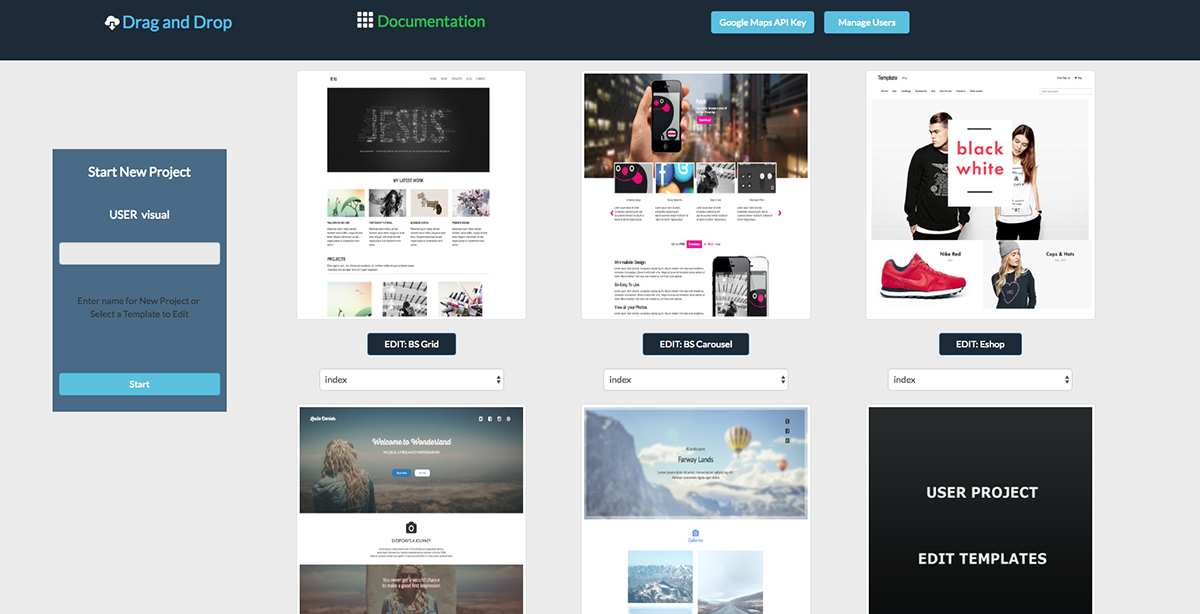The height and width of the screenshot is (614, 1200).
Task: Select the Welcome to Wonderland template thumbnail
Action: point(412,510)
